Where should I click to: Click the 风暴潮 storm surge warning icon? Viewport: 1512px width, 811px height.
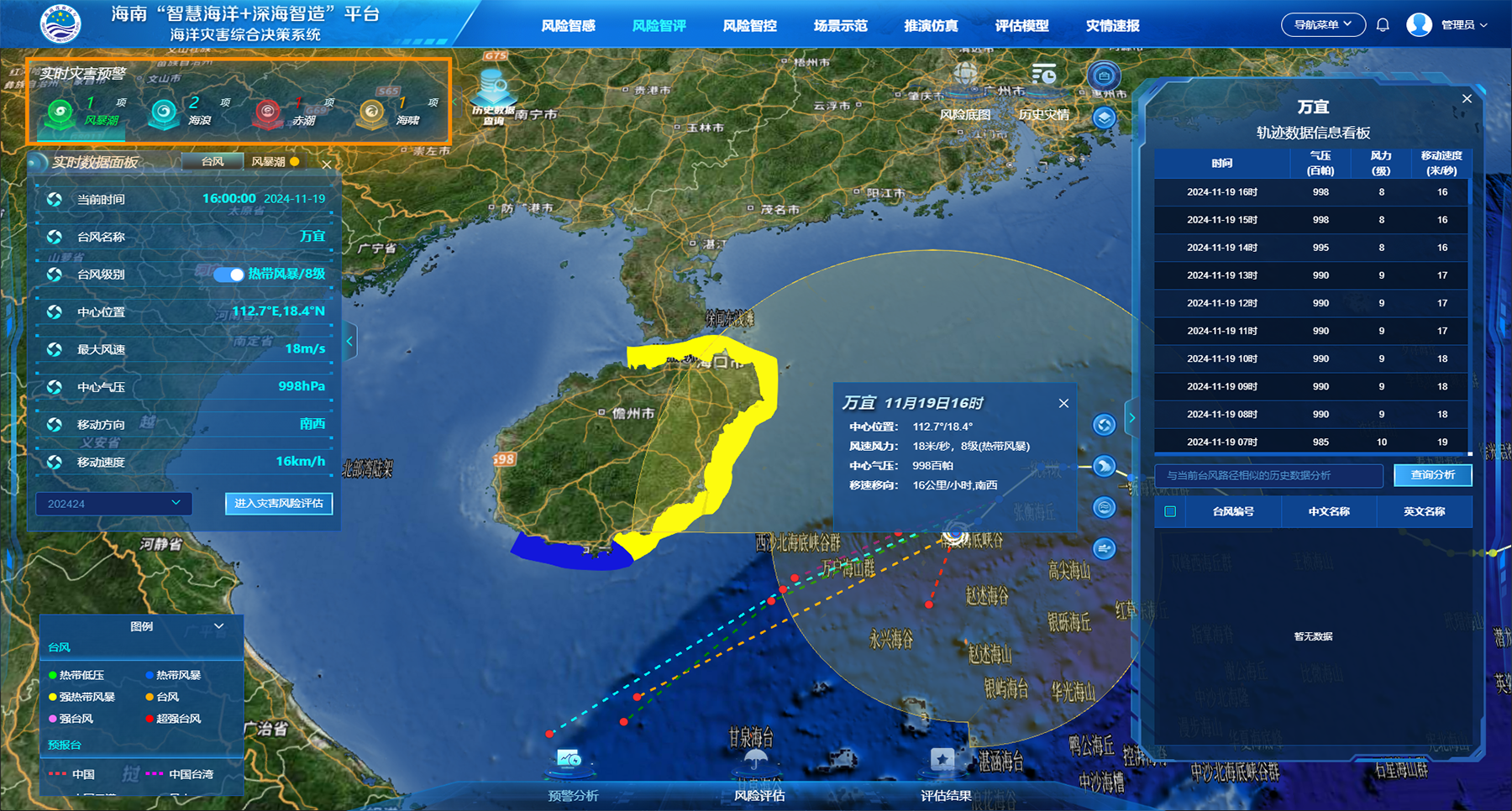tap(60, 112)
